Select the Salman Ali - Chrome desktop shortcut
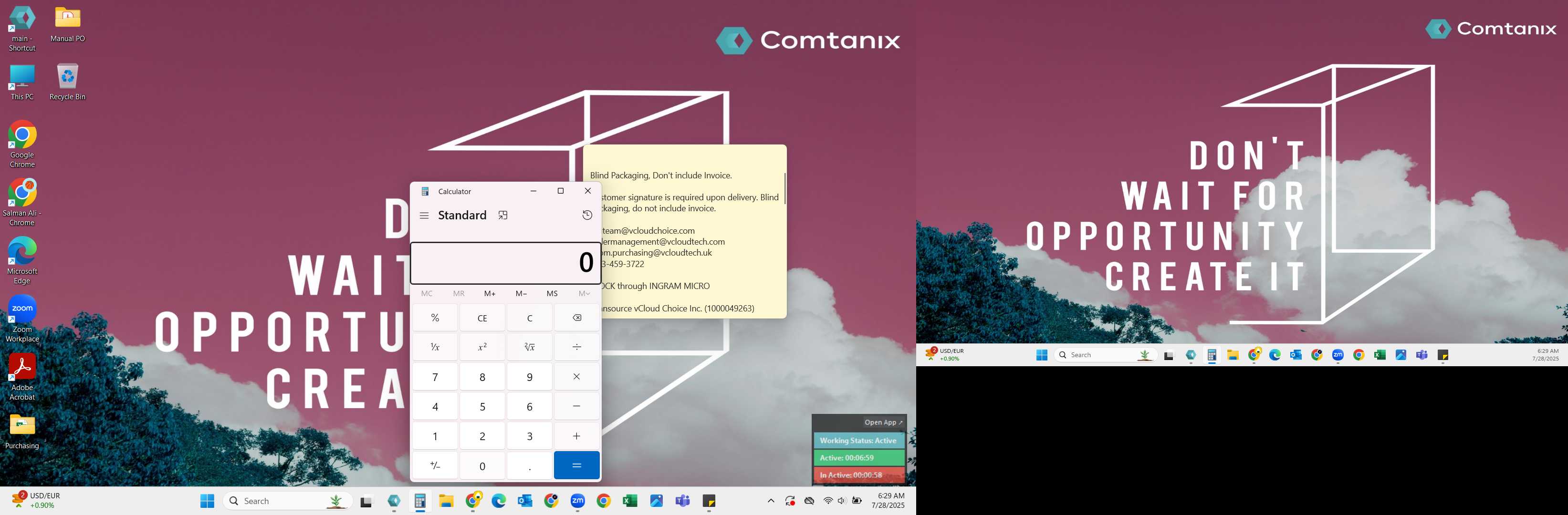Screen dimensions: 1568x515 22,203
